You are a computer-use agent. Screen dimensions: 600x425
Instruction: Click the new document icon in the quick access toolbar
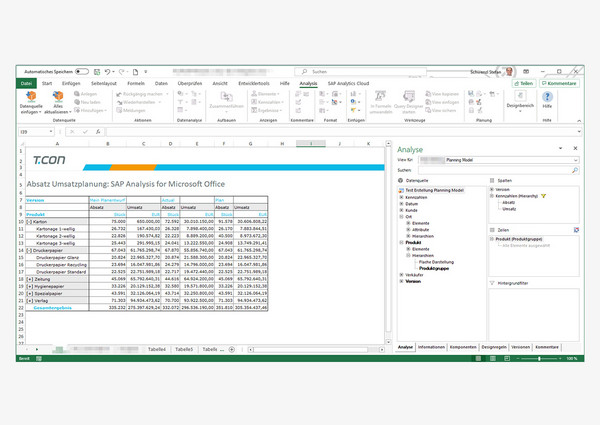point(135,72)
